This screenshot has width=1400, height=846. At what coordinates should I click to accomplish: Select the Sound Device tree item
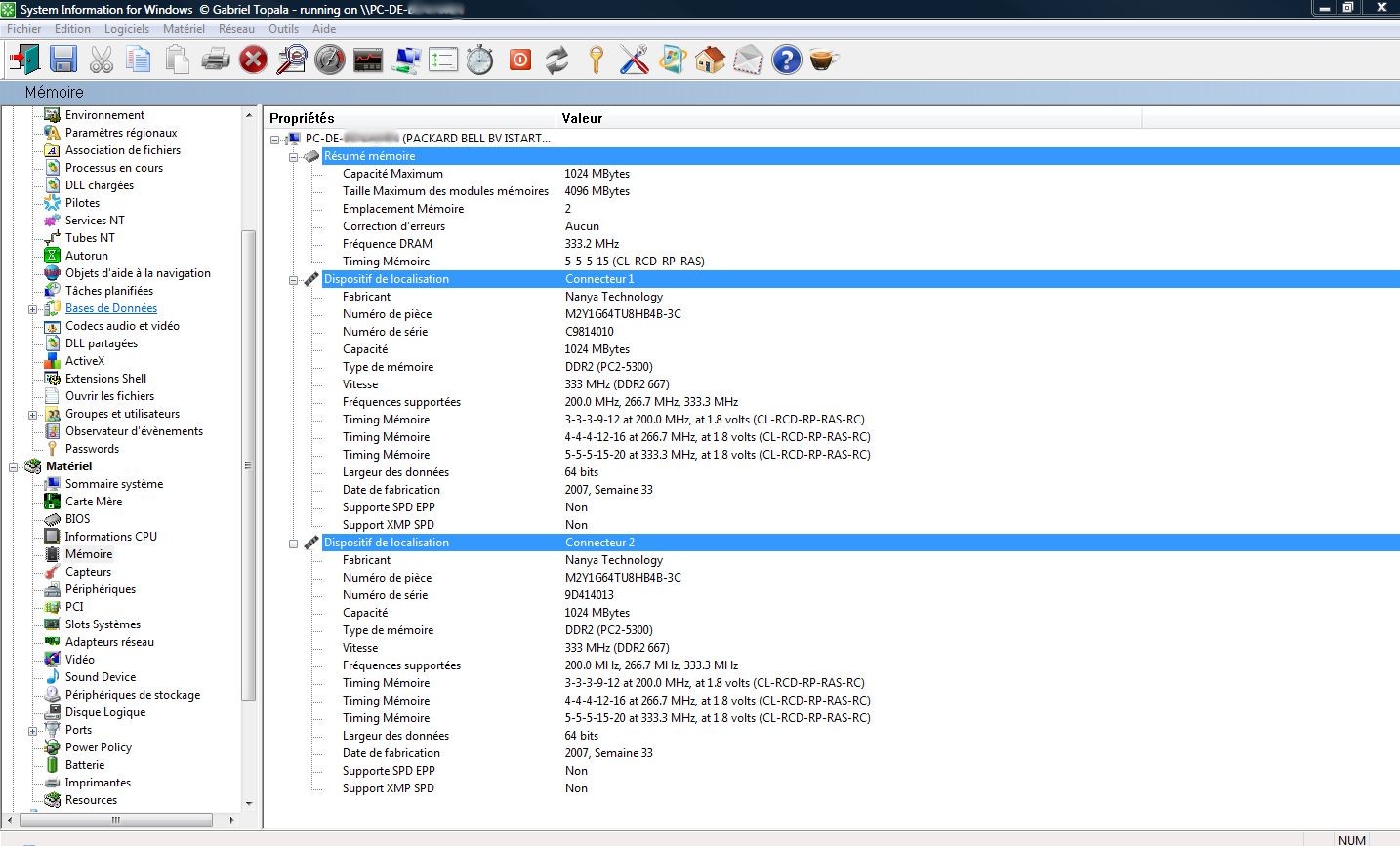click(101, 677)
